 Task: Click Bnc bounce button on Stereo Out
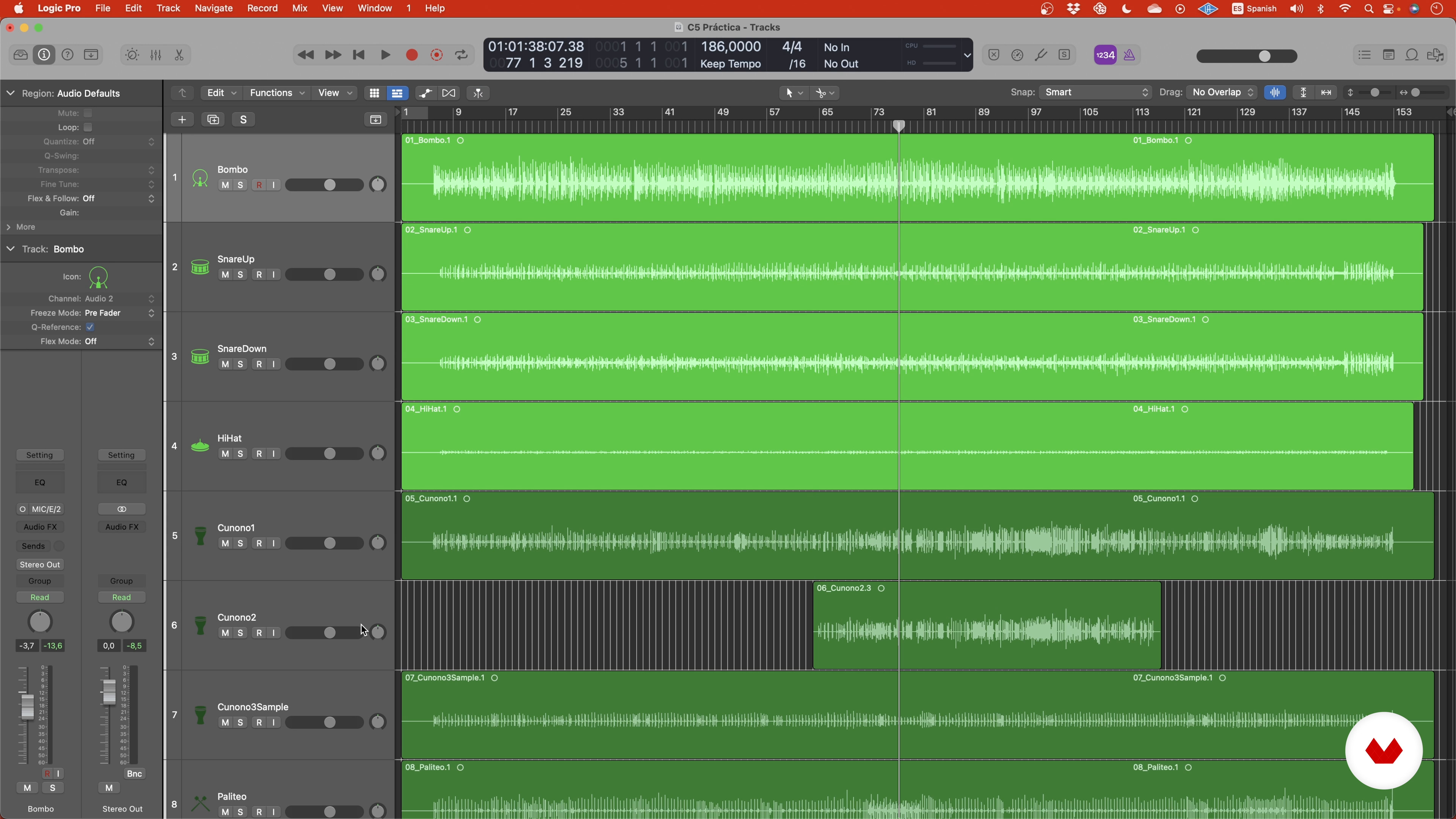pyautogui.click(x=134, y=774)
